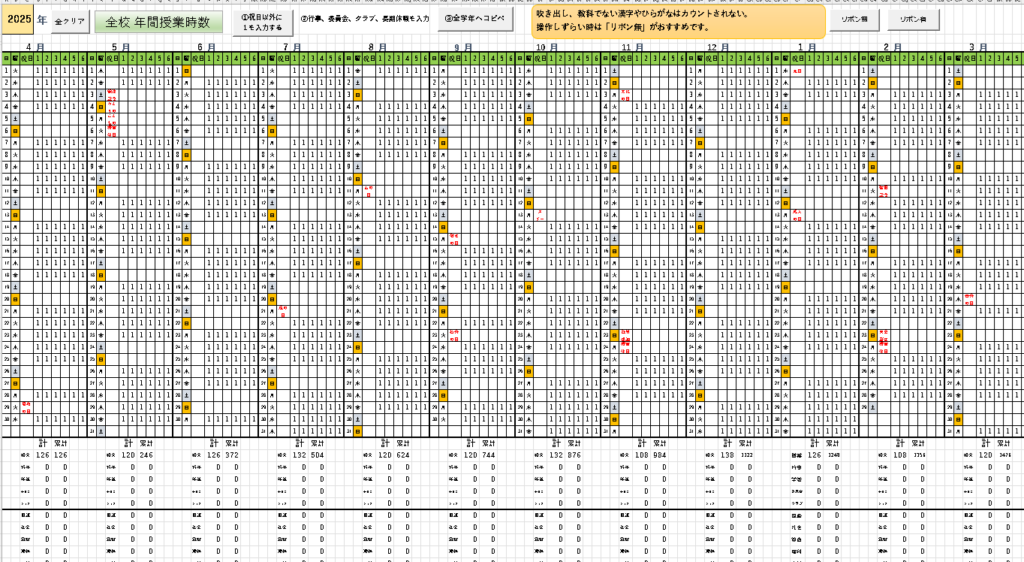
Task: Select the 7 月 month heading
Action: 292,47
